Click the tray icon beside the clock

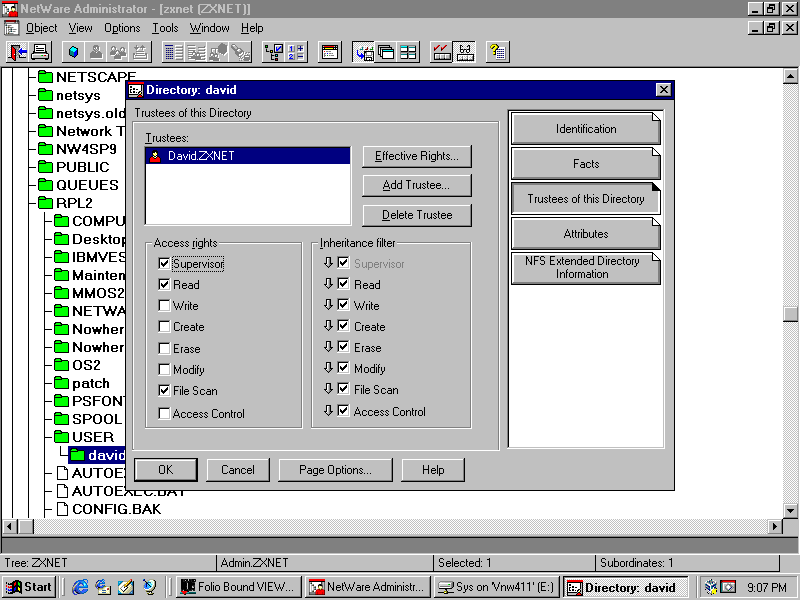tap(728, 587)
